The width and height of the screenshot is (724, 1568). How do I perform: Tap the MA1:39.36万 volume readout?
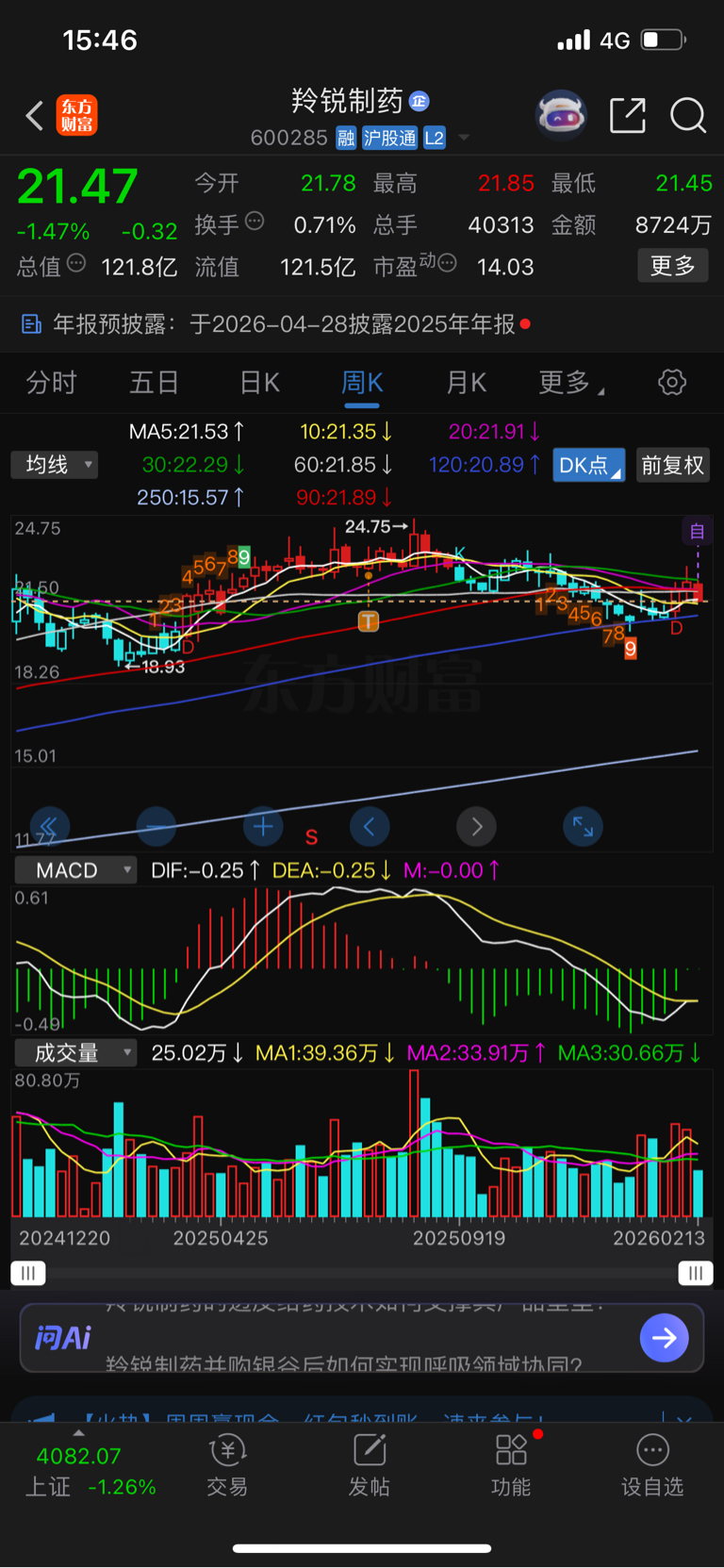(326, 1052)
